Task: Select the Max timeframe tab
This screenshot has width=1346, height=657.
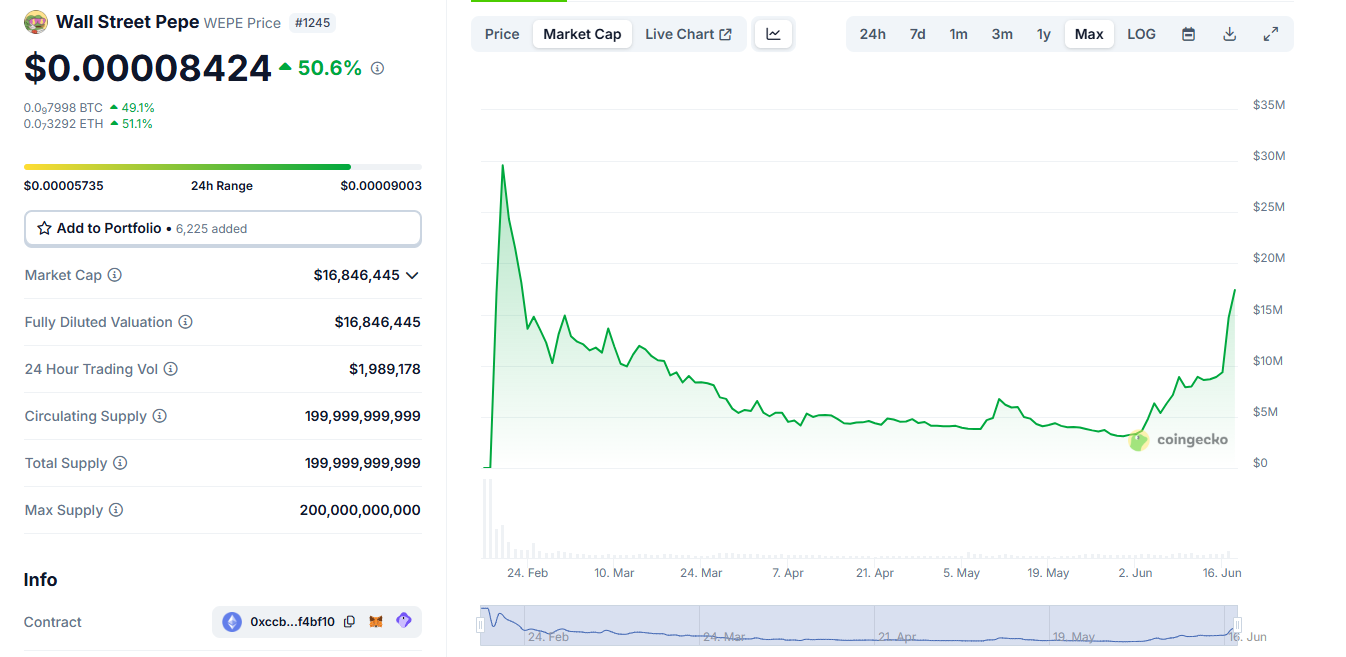Action: 1089,33
